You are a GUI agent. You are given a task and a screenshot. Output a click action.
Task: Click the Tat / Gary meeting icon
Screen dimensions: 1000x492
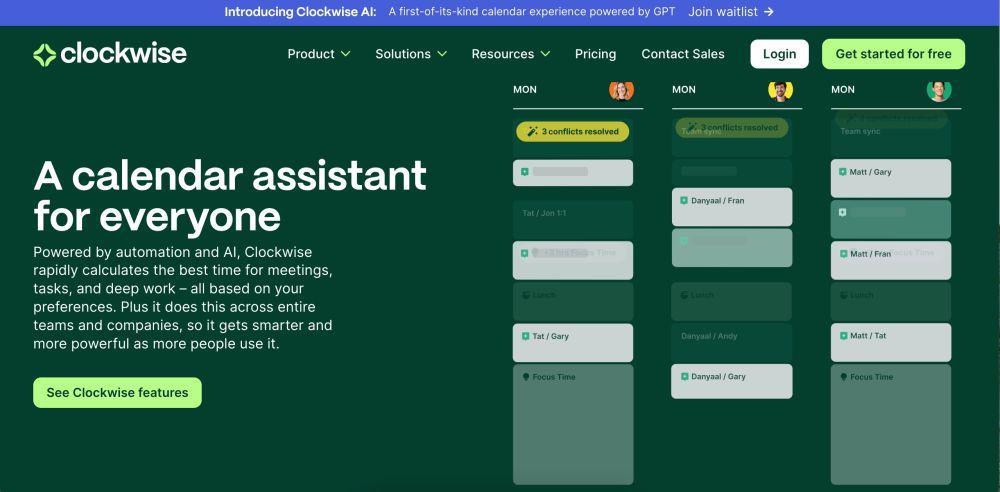click(525, 336)
